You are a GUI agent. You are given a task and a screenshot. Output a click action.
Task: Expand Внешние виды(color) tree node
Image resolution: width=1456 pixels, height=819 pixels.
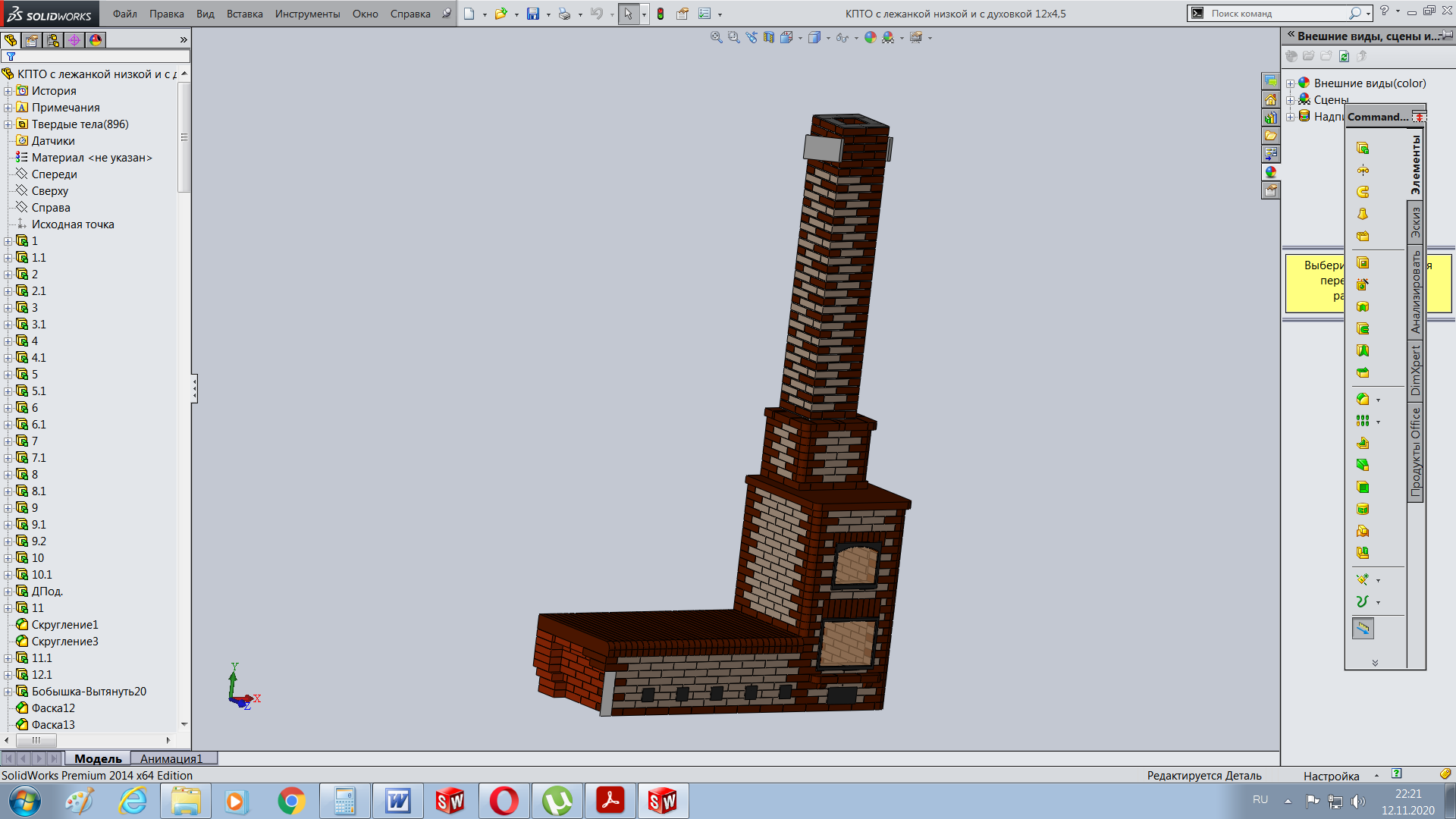pos(1290,83)
